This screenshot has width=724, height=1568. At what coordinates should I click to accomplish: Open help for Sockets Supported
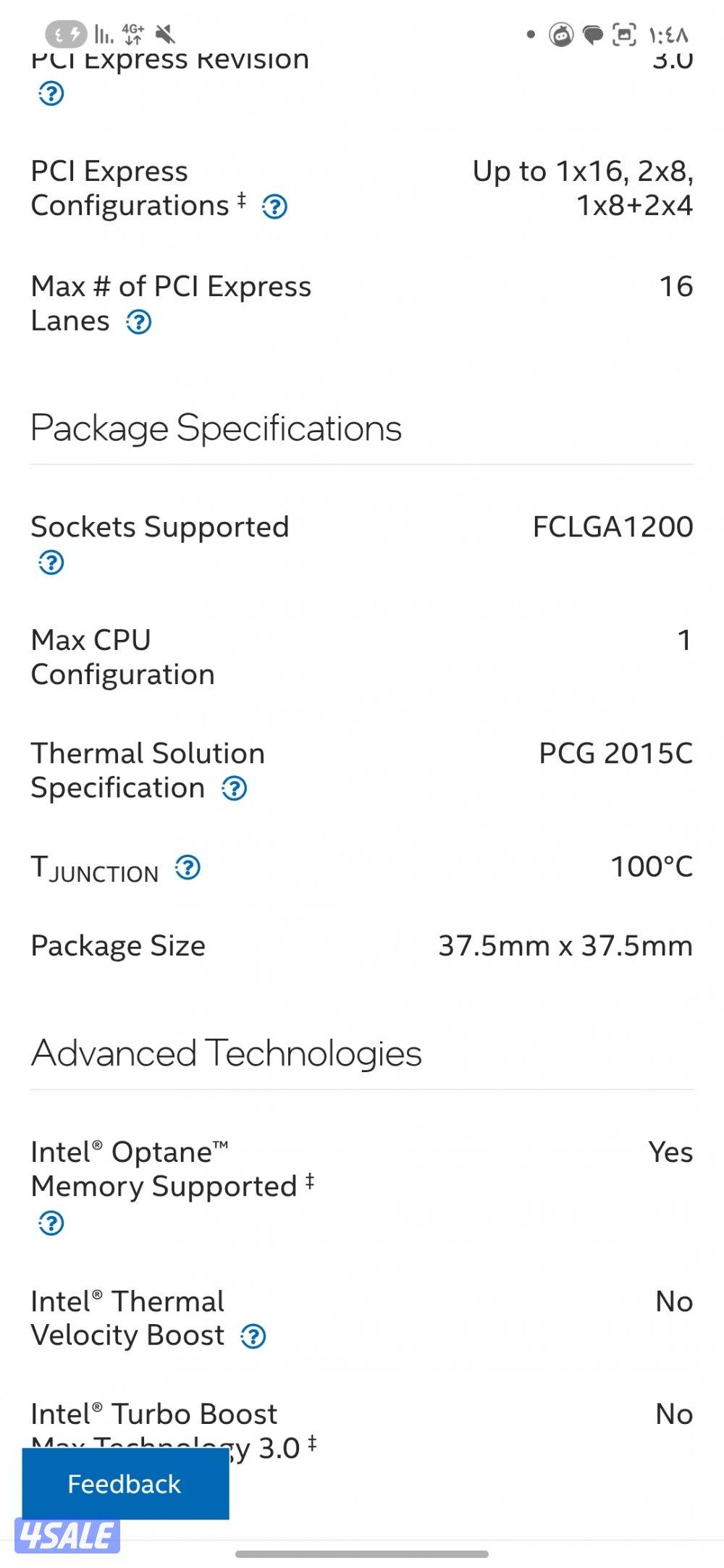click(x=51, y=561)
